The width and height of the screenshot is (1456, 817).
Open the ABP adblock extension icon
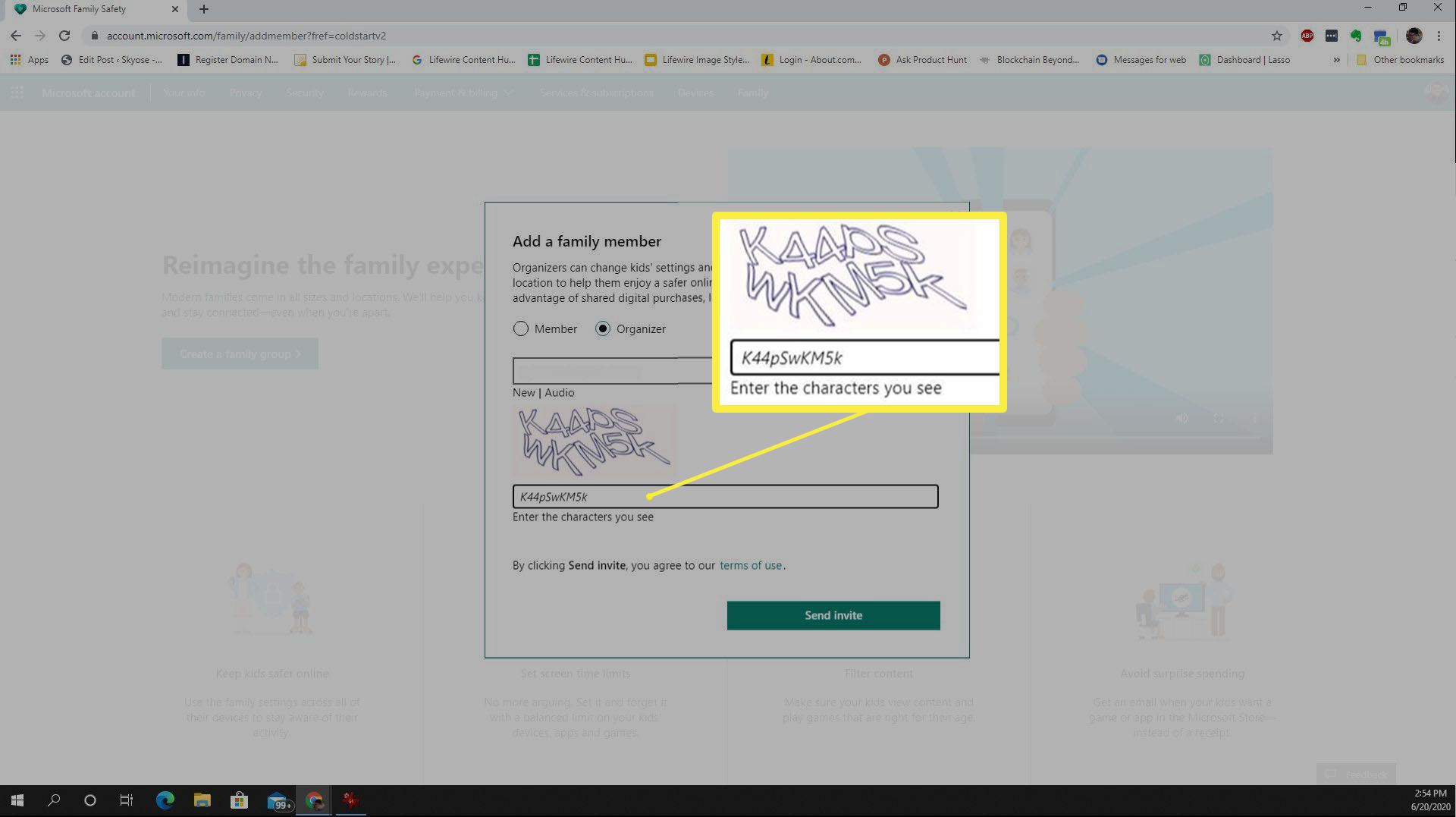click(x=1307, y=36)
